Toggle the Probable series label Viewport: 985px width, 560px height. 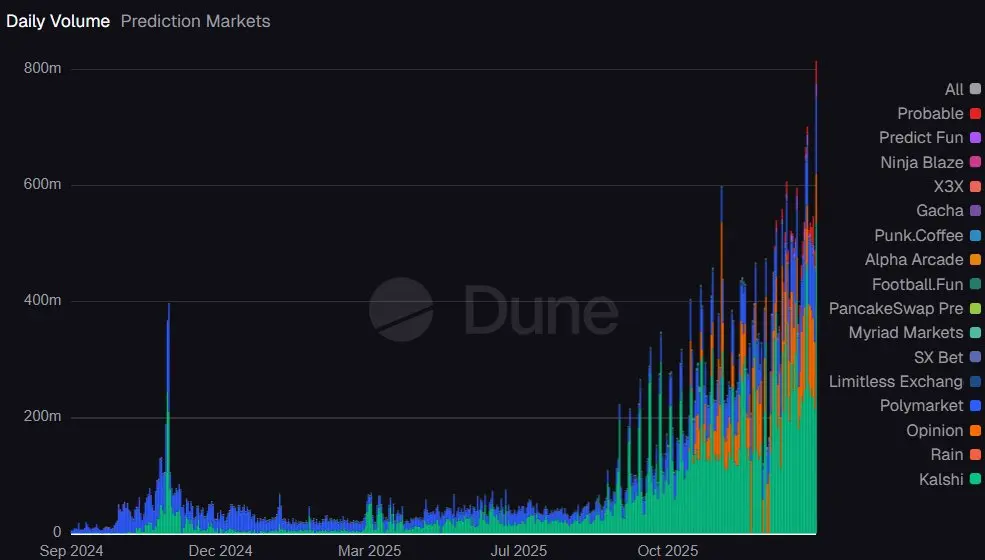[930, 114]
